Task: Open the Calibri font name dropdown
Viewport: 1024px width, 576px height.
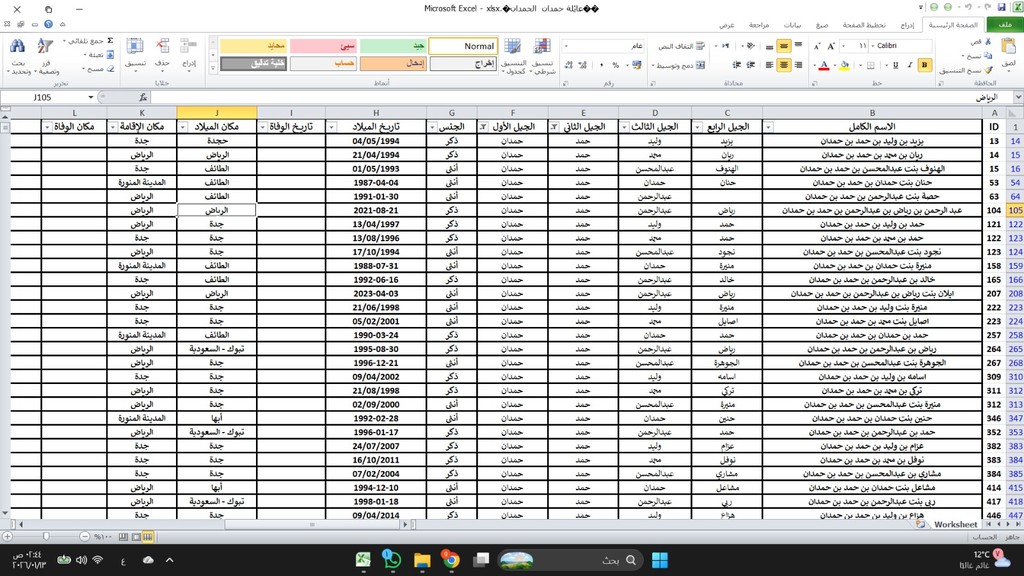Action: [872, 46]
